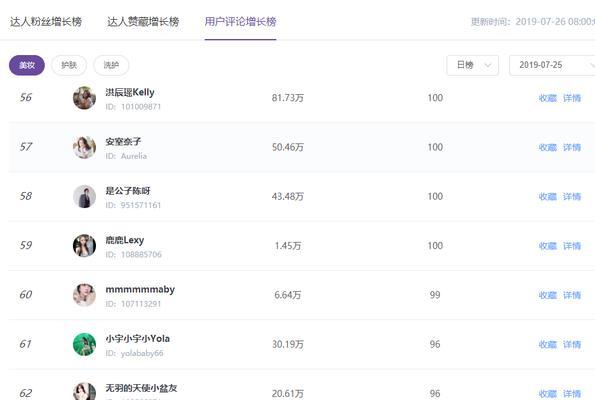This screenshot has height=400, width=595.
Task: Open 是公子陈呀's avatar picture
Action: pos(84,197)
